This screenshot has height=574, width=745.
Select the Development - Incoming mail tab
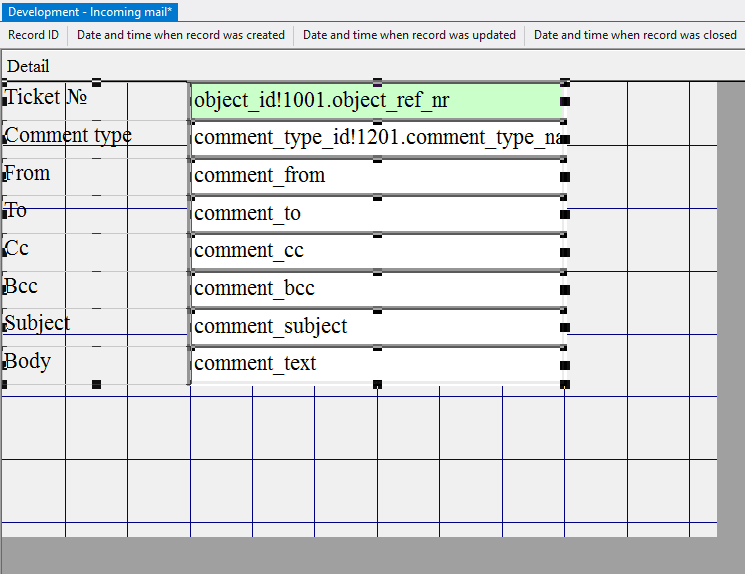point(90,11)
